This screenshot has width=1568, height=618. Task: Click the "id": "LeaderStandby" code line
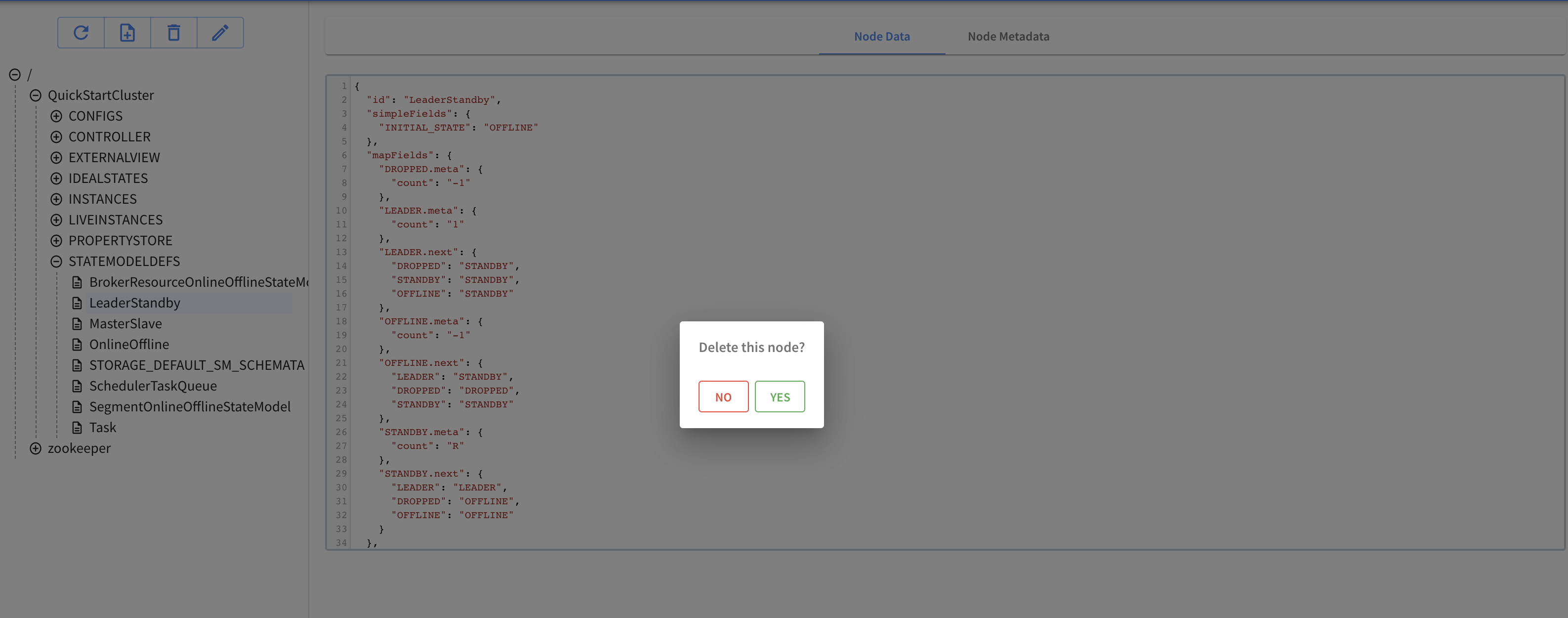point(434,100)
